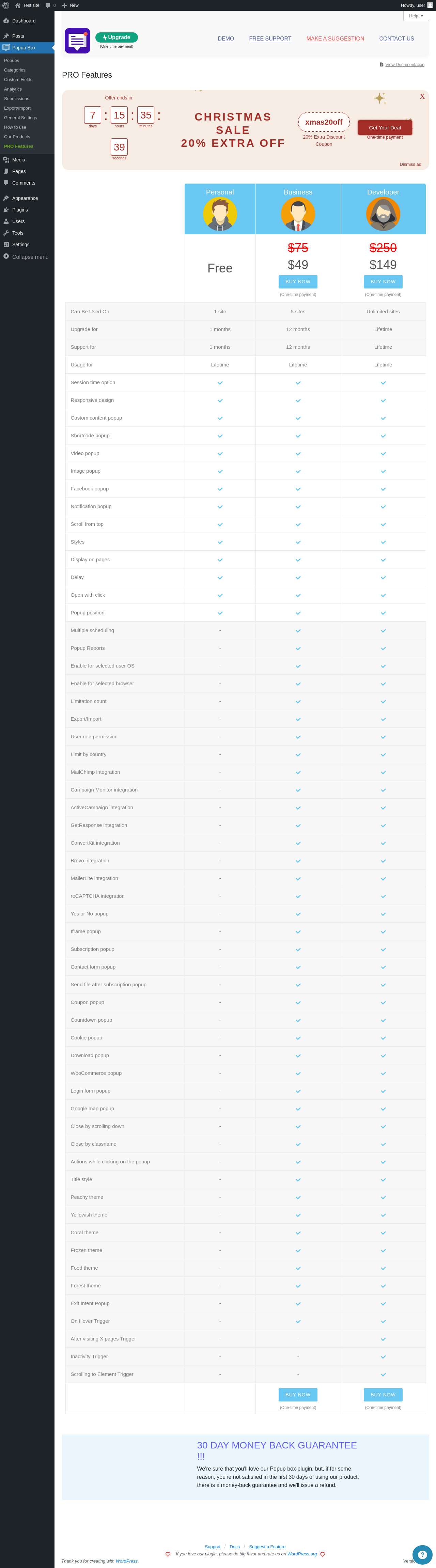
Task: Click the Developer plan avatar image
Action: (383, 214)
